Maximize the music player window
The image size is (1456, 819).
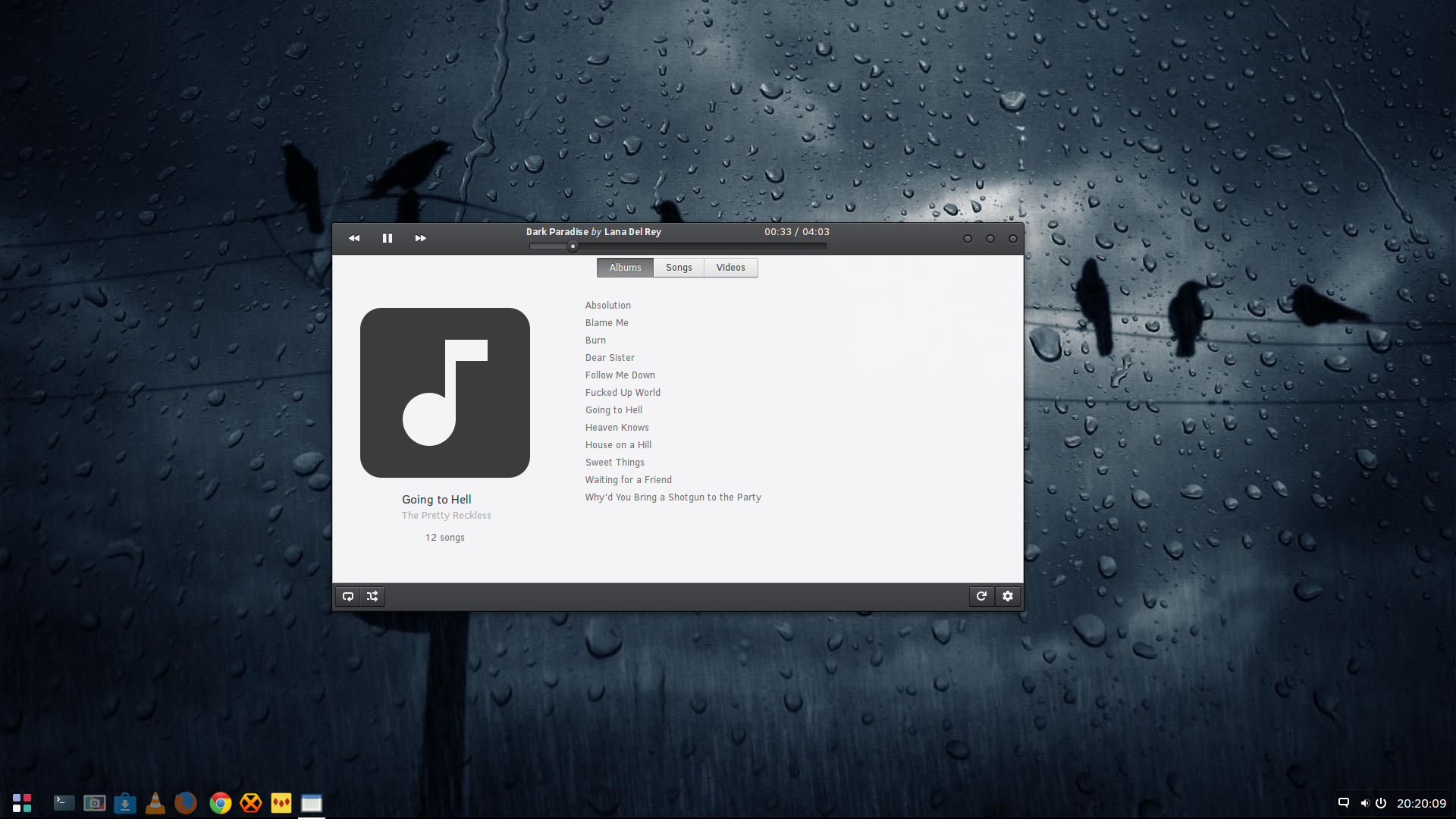(990, 239)
